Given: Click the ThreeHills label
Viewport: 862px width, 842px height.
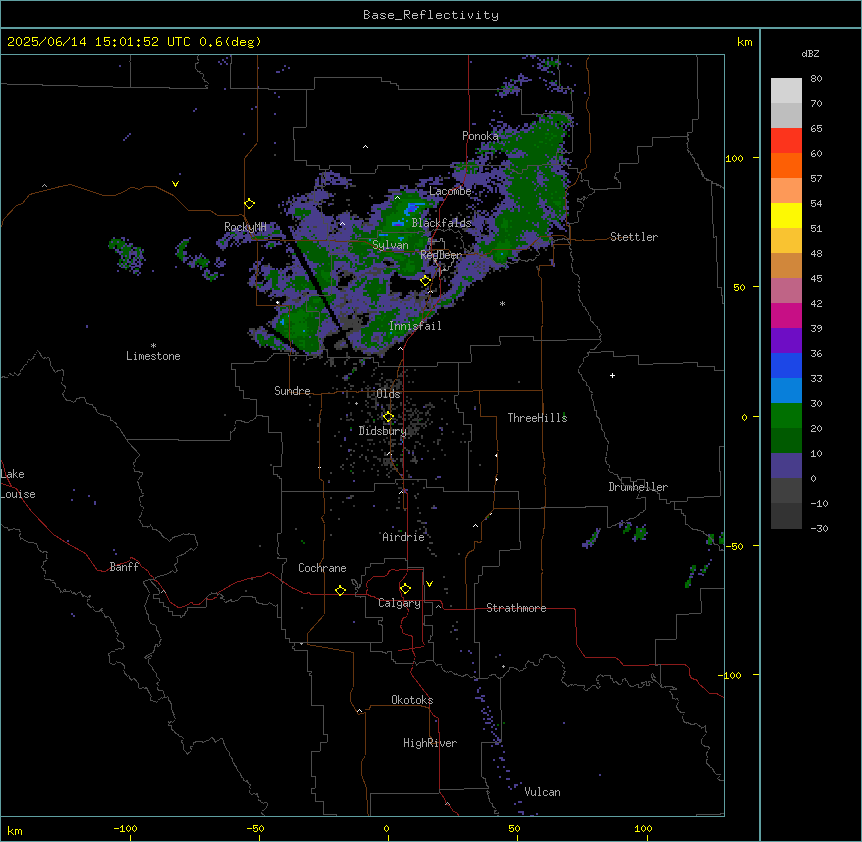Looking at the screenshot, I should 537,418.
